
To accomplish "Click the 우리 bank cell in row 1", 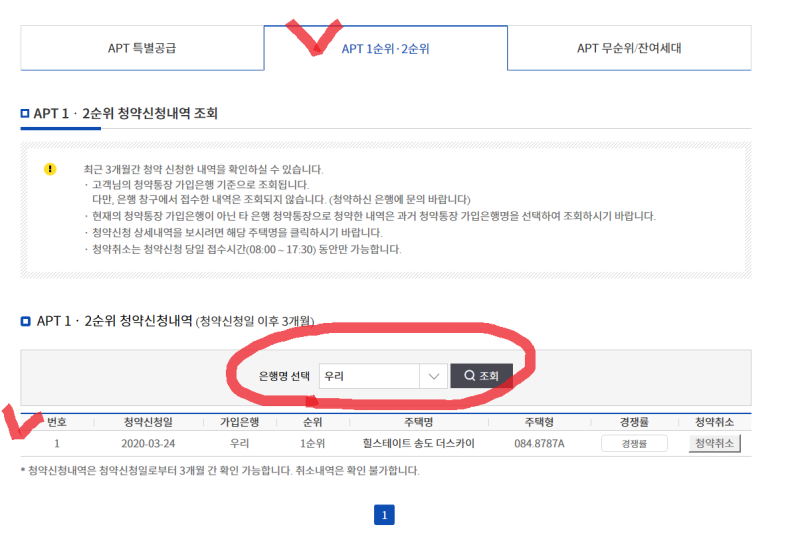I will [239, 443].
